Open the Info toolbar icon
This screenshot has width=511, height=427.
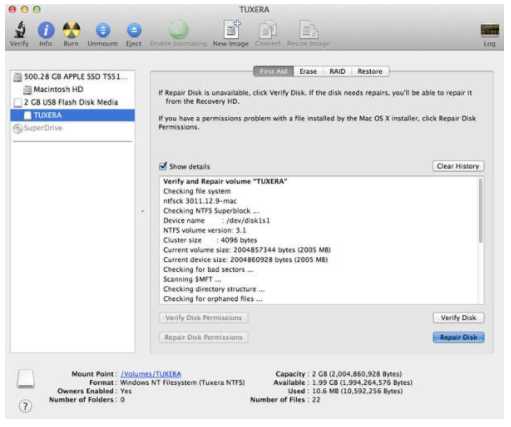46,33
